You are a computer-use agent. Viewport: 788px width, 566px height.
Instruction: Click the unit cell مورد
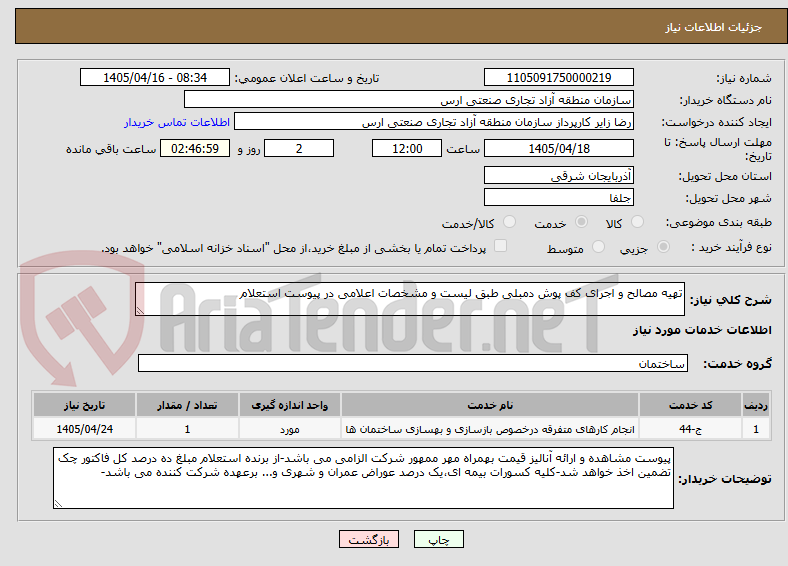tap(289, 429)
